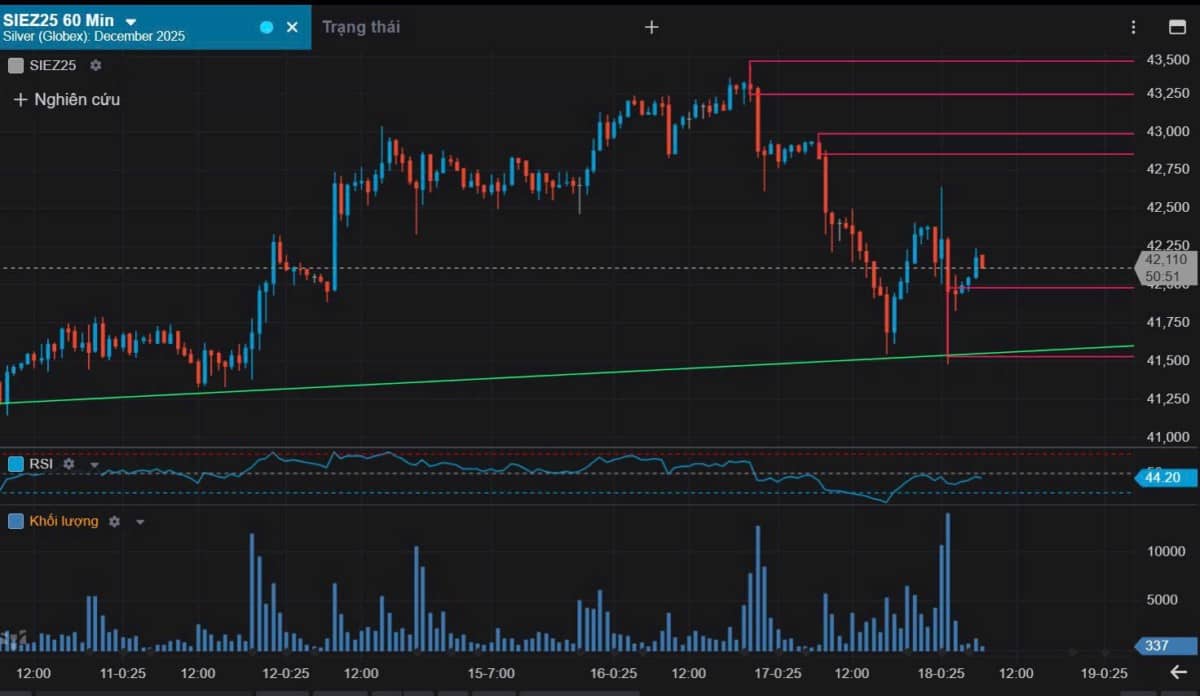Expand the RSI dropdown arrow
This screenshot has width=1200, height=696.
click(x=95, y=465)
